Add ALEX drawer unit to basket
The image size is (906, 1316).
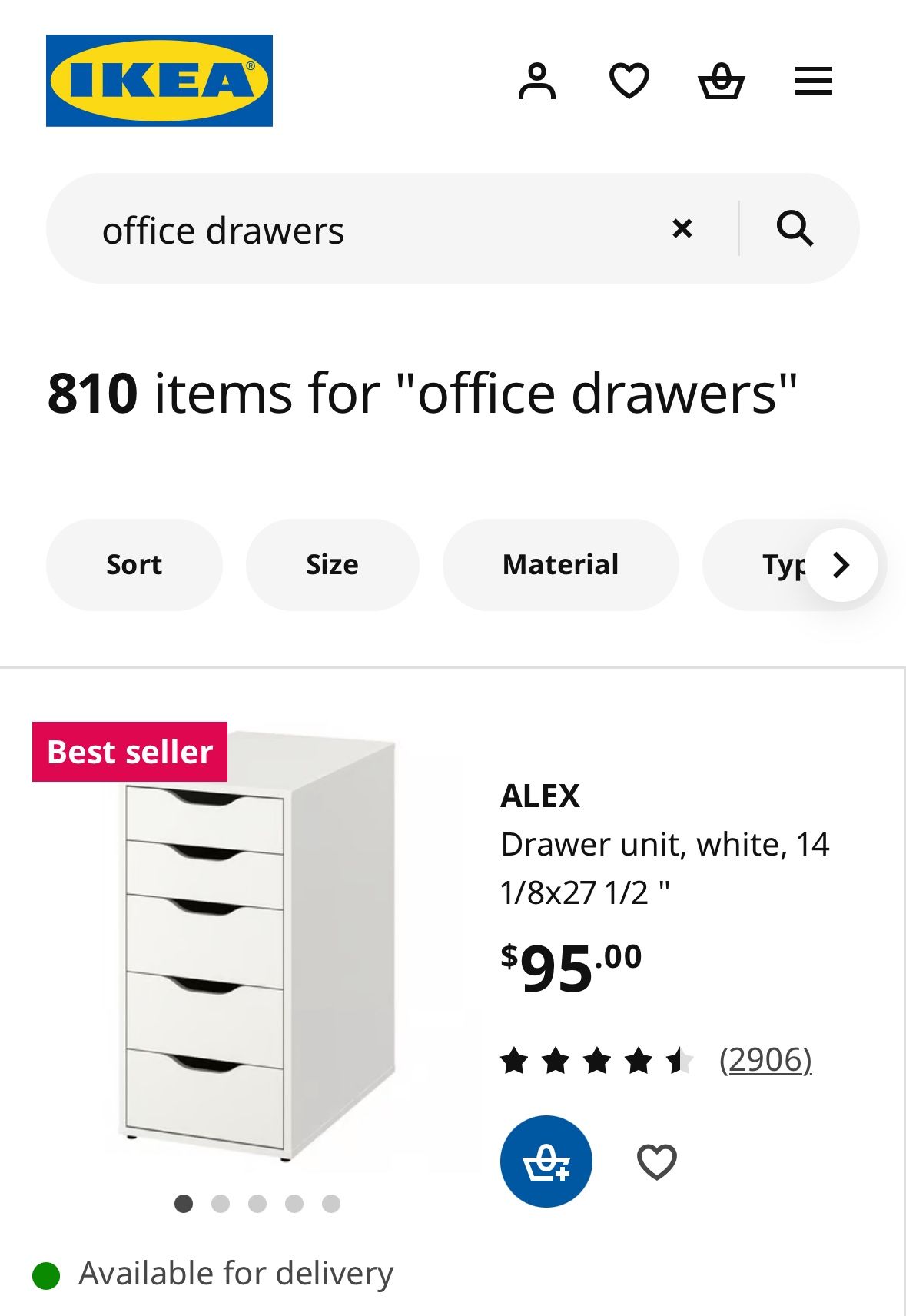(x=546, y=1161)
